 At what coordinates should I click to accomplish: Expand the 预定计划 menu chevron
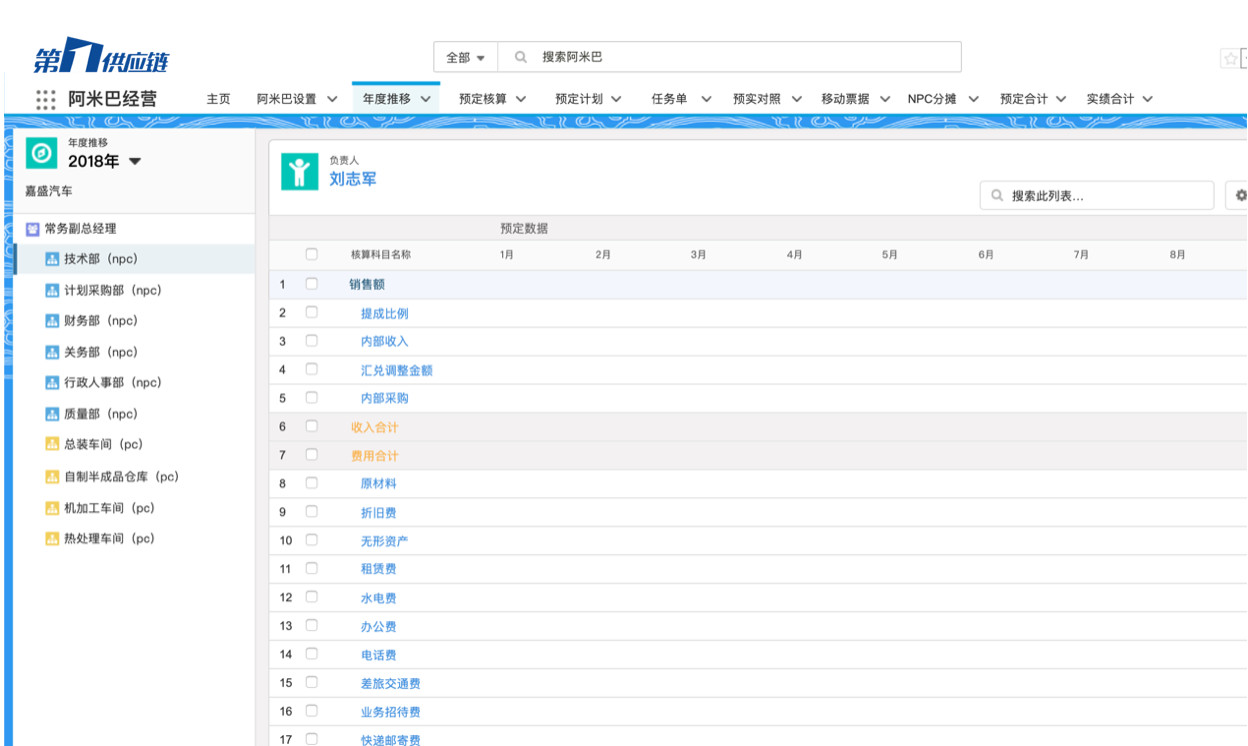(616, 99)
